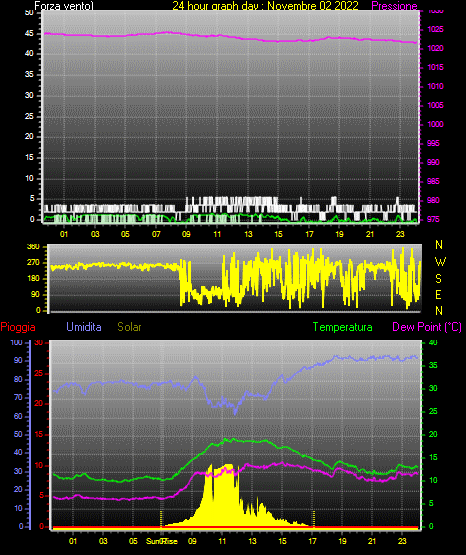Click the 'Solar' legend label

130,327
